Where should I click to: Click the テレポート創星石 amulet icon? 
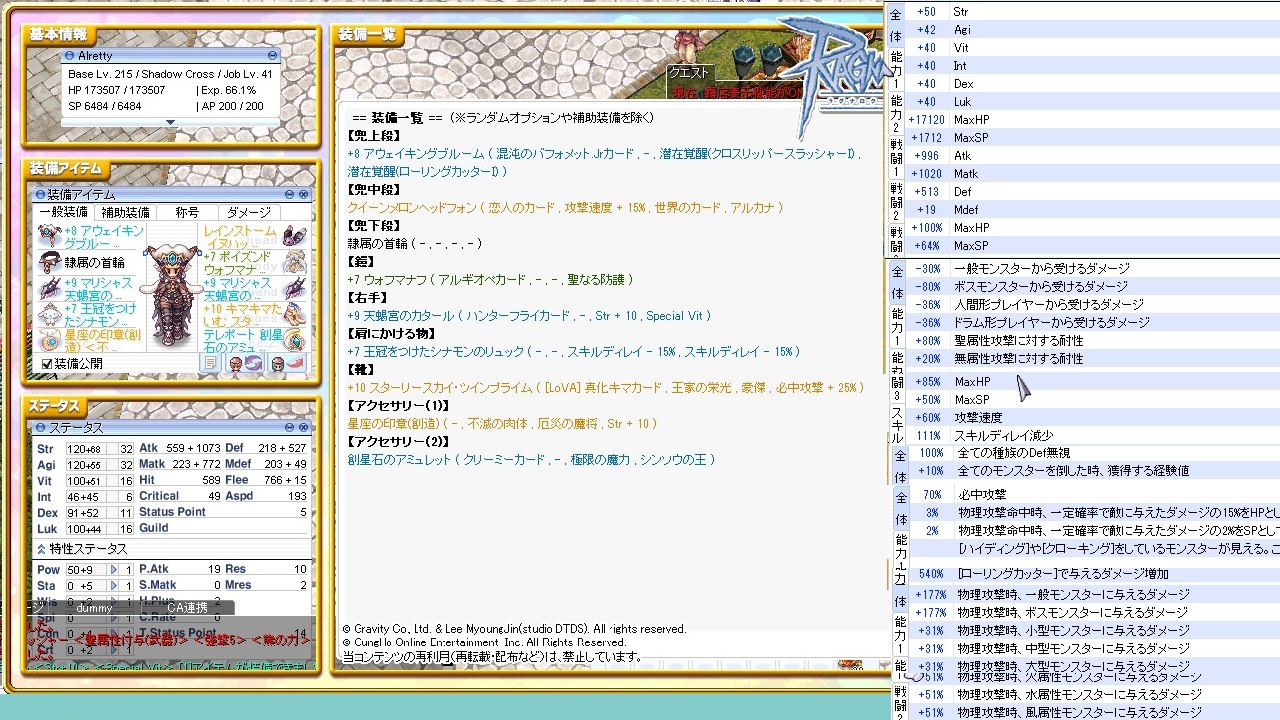[294, 340]
